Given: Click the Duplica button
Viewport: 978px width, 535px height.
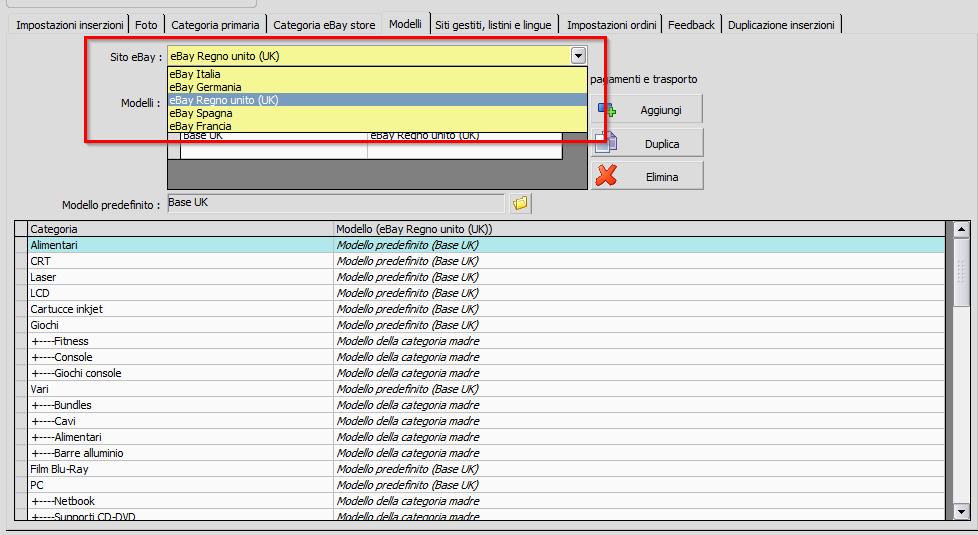Looking at the screenshot, I should pos(647,143).
